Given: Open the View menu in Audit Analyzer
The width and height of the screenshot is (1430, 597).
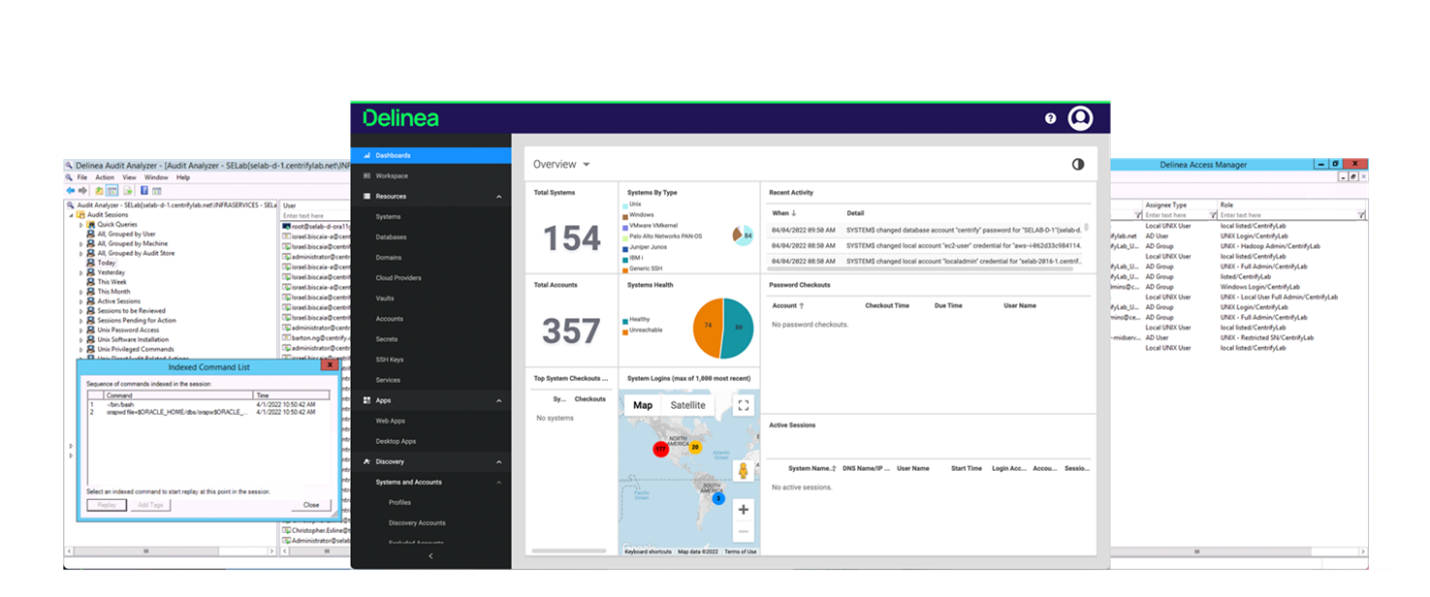Looking at the screenshot, I should 129,177.
